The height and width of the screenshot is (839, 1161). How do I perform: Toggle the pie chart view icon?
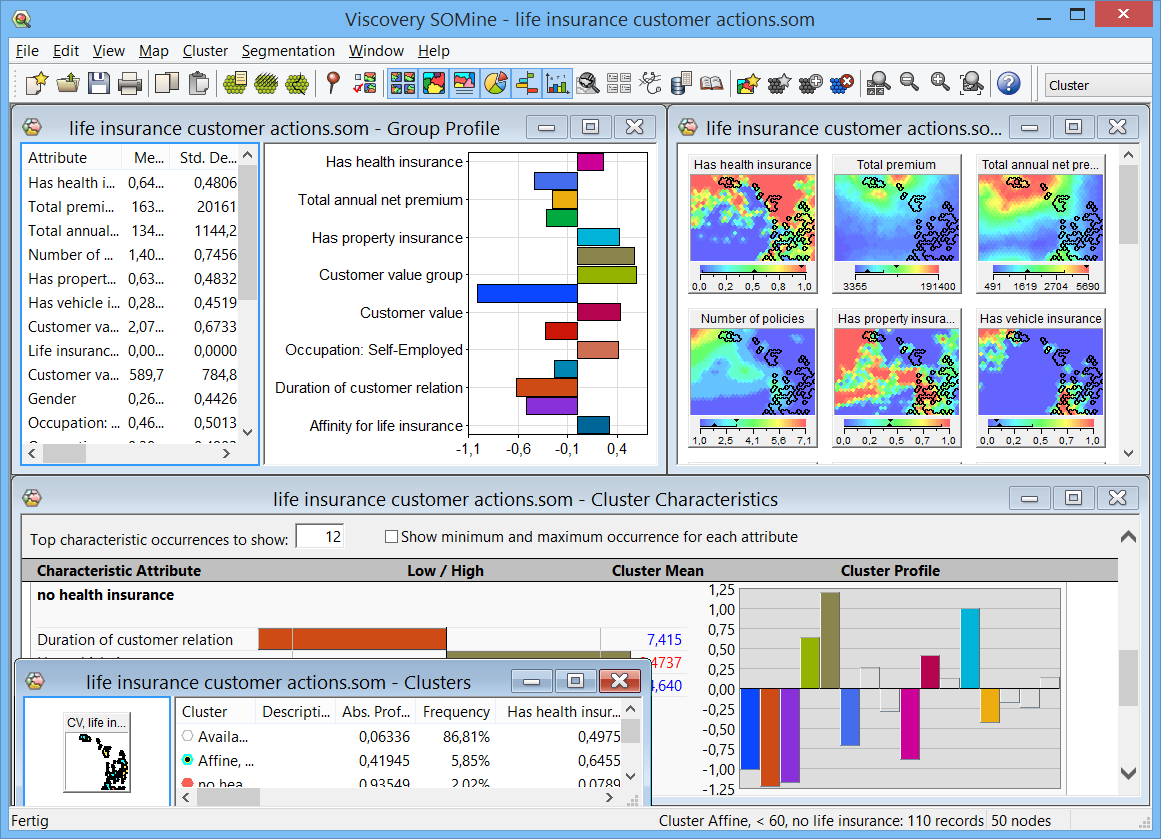(x=495, y=84)
